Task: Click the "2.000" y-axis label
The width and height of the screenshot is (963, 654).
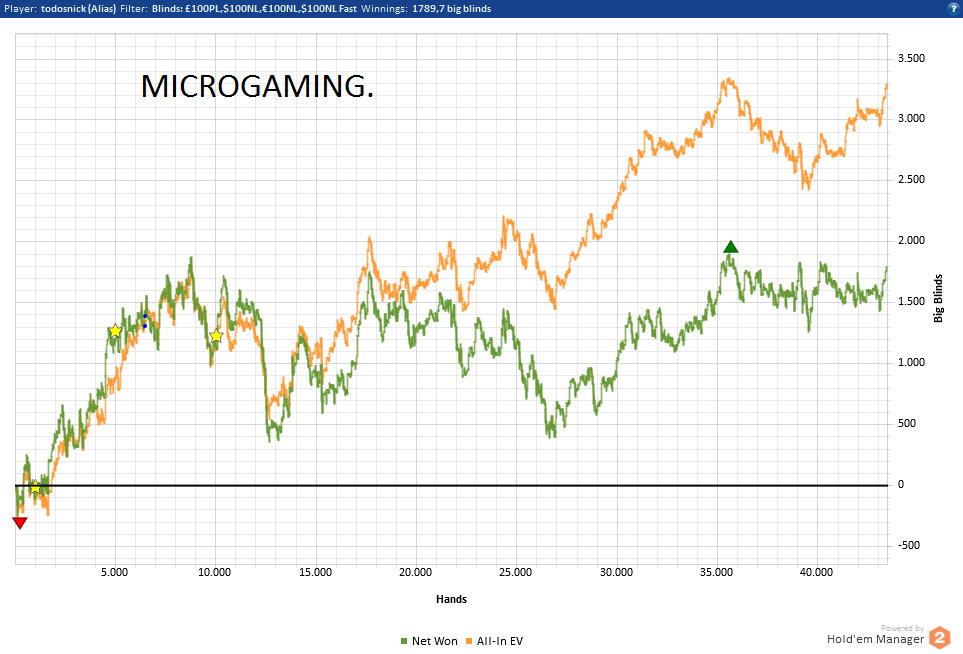Action: 911,240
